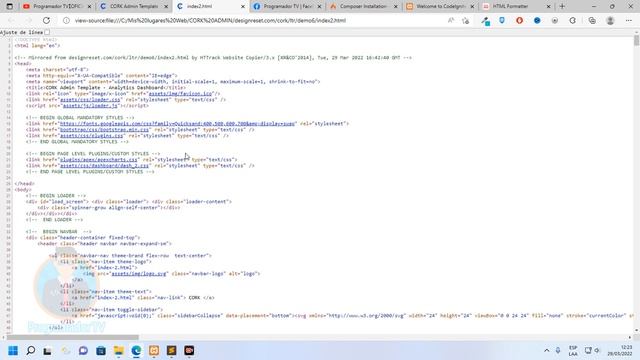The width and height of the screenshot is (640, 360).
Task: Open the Settings and more menu
Action: click(629, 20)
